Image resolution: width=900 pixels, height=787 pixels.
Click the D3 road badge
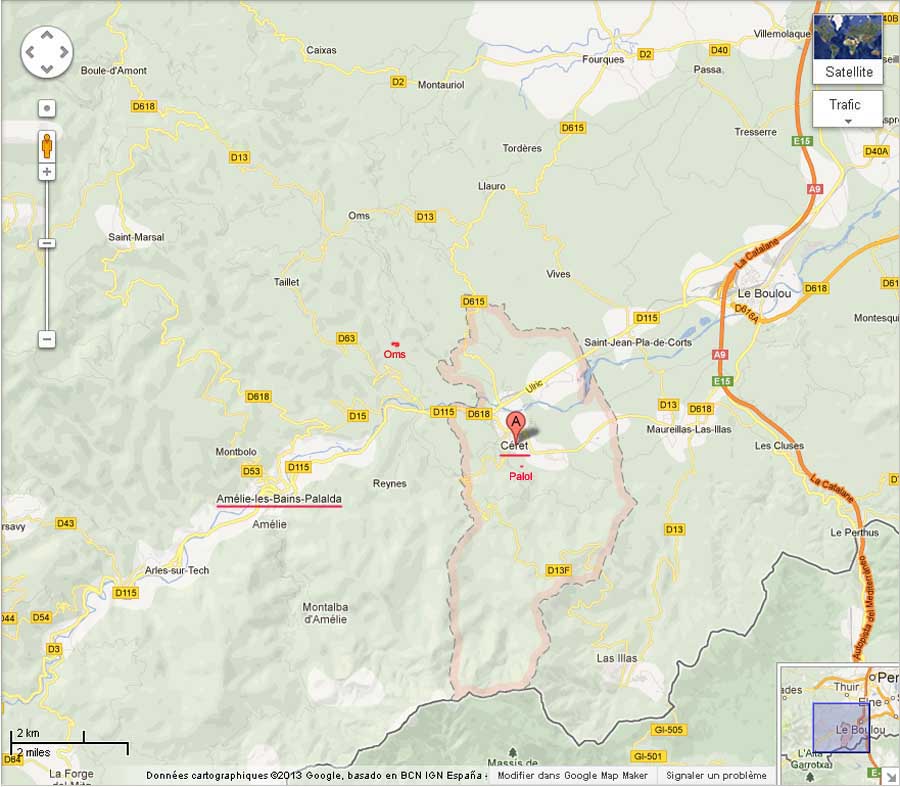pos(54,649)
